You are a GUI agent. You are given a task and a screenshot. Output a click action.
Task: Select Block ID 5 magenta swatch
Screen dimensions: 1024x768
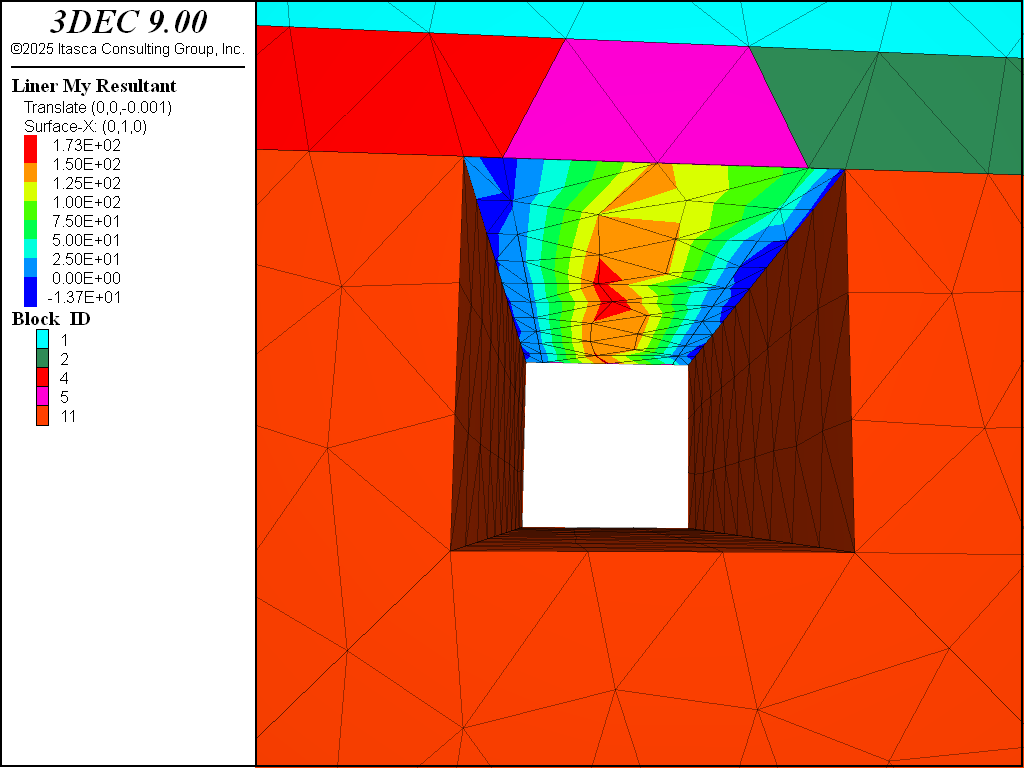click(x=42, y=396)
